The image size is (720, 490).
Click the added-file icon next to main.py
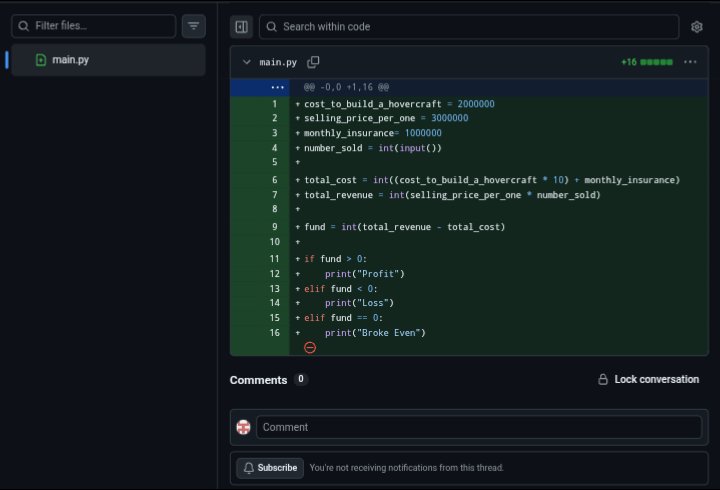41,60
